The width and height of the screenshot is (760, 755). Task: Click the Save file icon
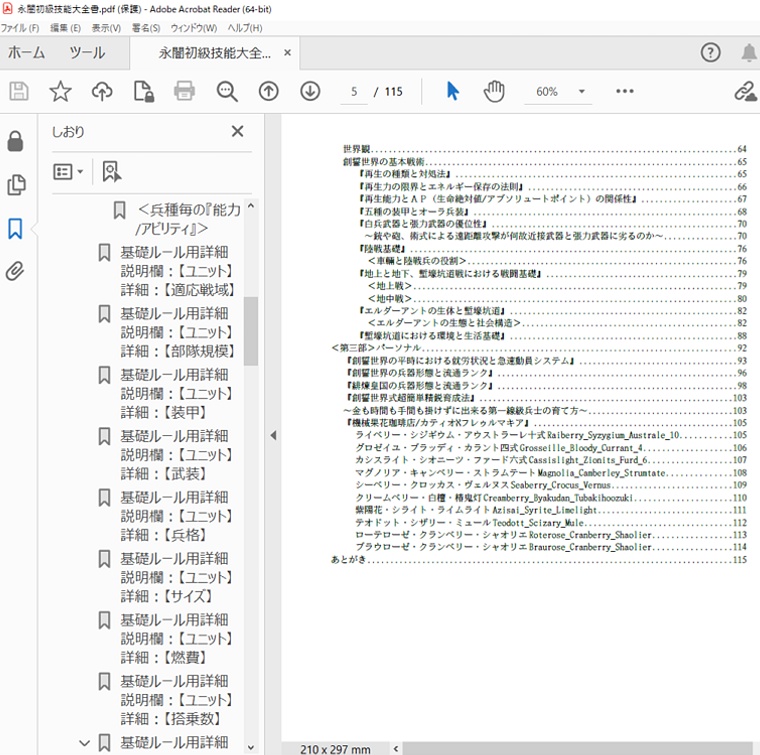click(19, 91)
